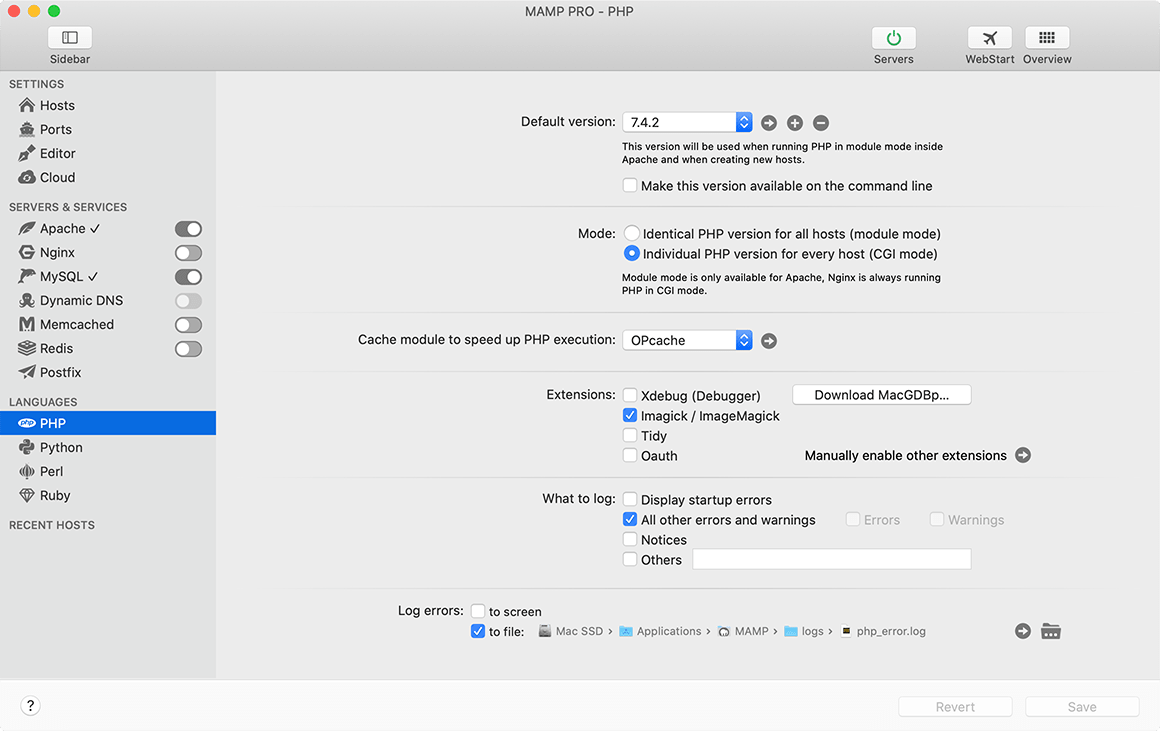Image resolution: width=1160 pixels, height=731 pixels.
Task: Click arrow icon beside OPcache dropdown
Action: (769, 340)
